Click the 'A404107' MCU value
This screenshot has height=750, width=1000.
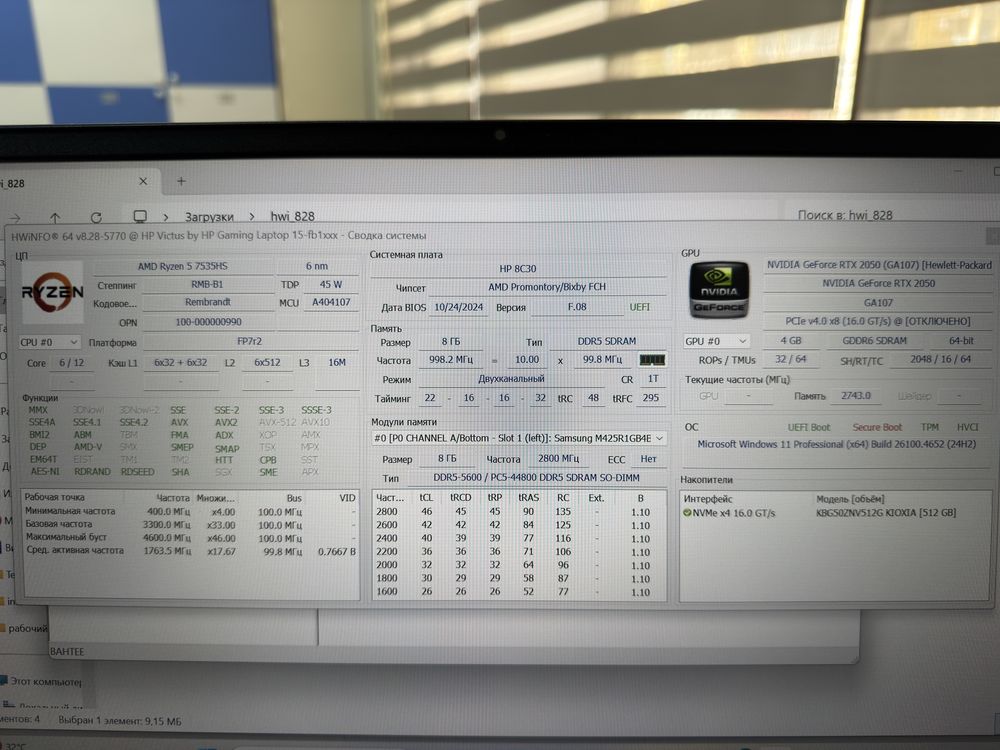coord(331,302)
